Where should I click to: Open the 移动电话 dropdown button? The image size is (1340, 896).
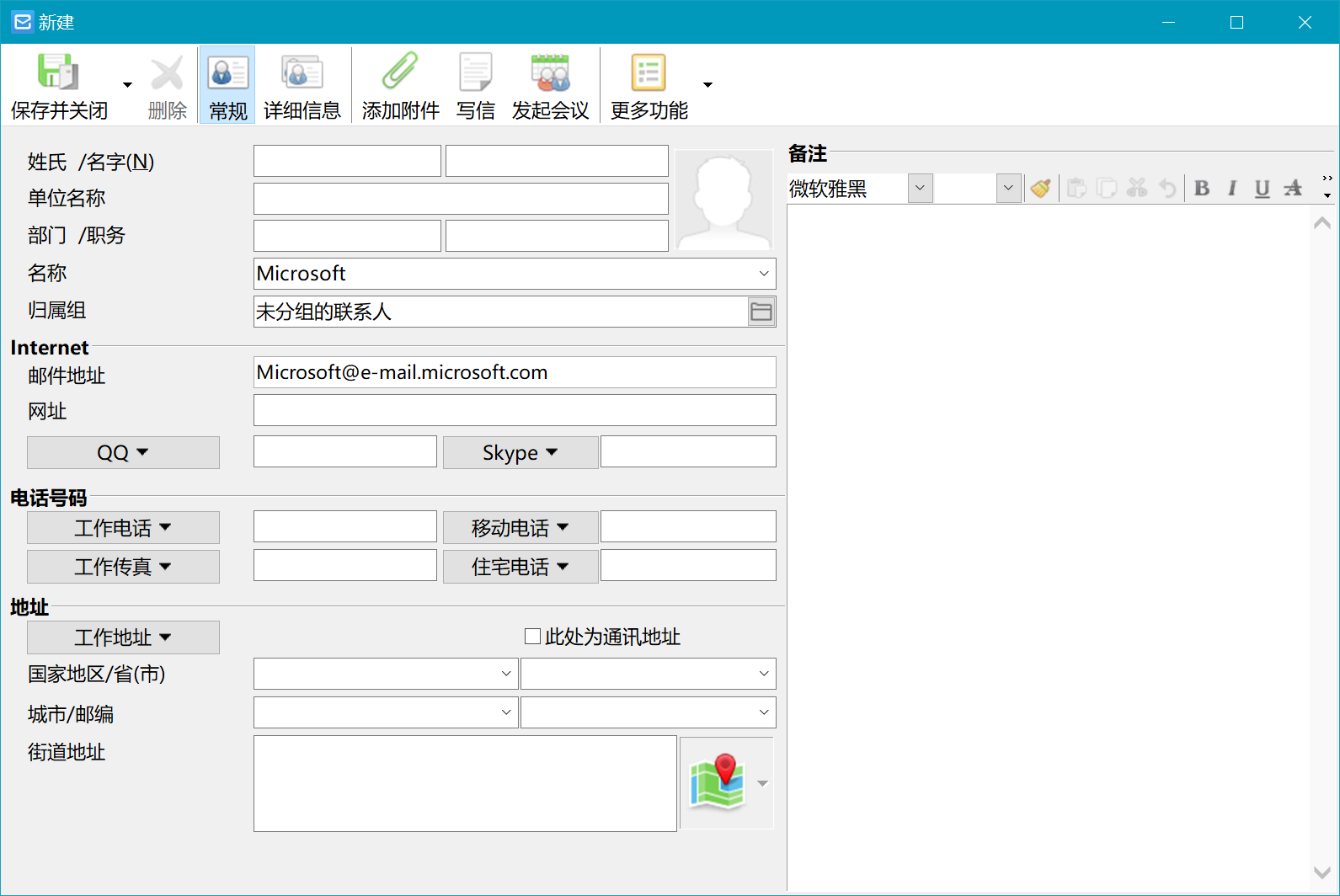tap(521, 527)
